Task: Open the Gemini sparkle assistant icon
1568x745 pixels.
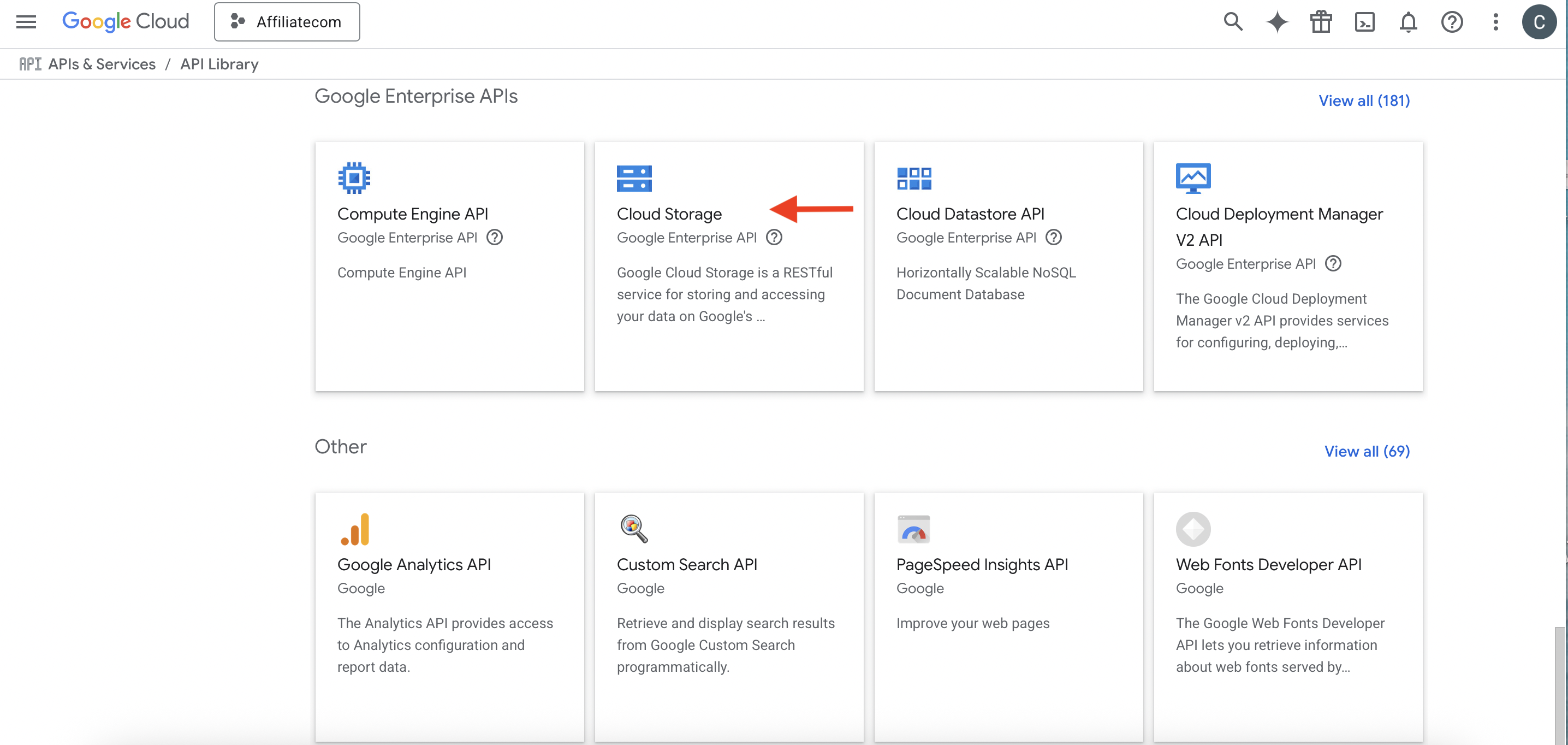Action: click(1276, 22)
